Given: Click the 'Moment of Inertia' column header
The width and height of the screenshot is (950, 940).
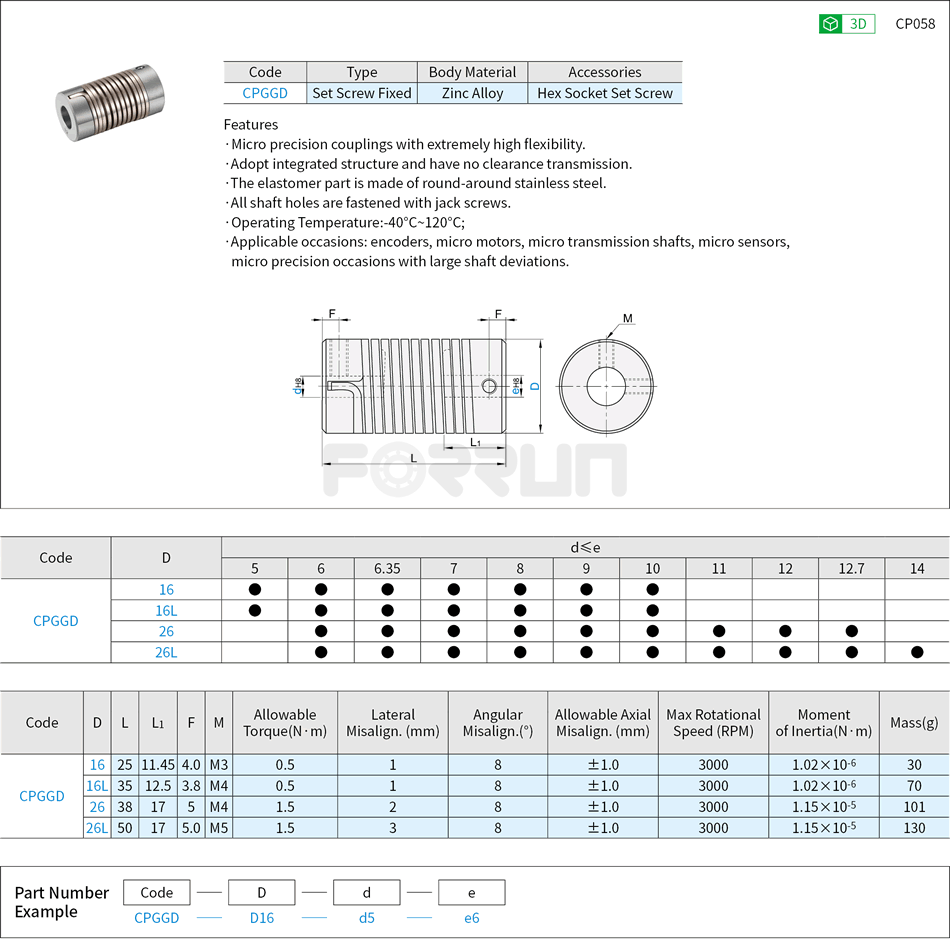Looking at the screenshot, I should coord(824,723).
